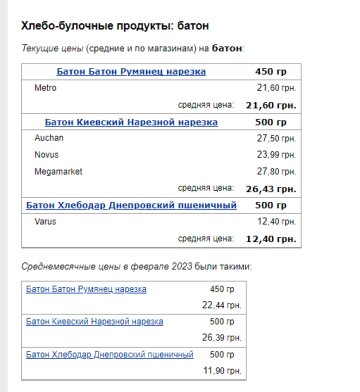Click February price 26,39 грн.
This screenshot has height=392, width=360.
tap(222, 338)
